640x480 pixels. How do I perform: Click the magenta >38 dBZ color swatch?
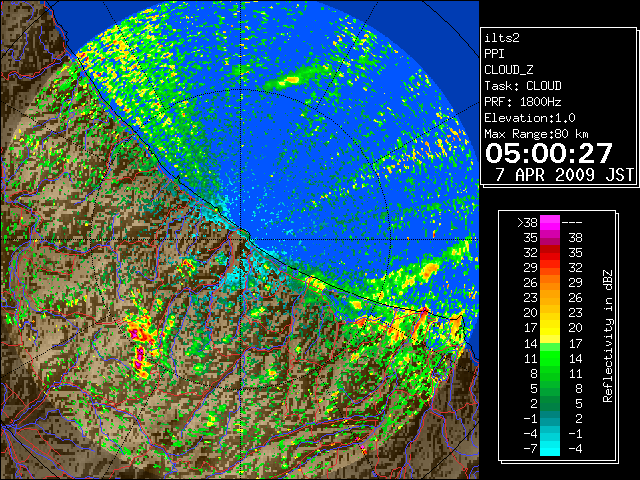click(550, 223)
